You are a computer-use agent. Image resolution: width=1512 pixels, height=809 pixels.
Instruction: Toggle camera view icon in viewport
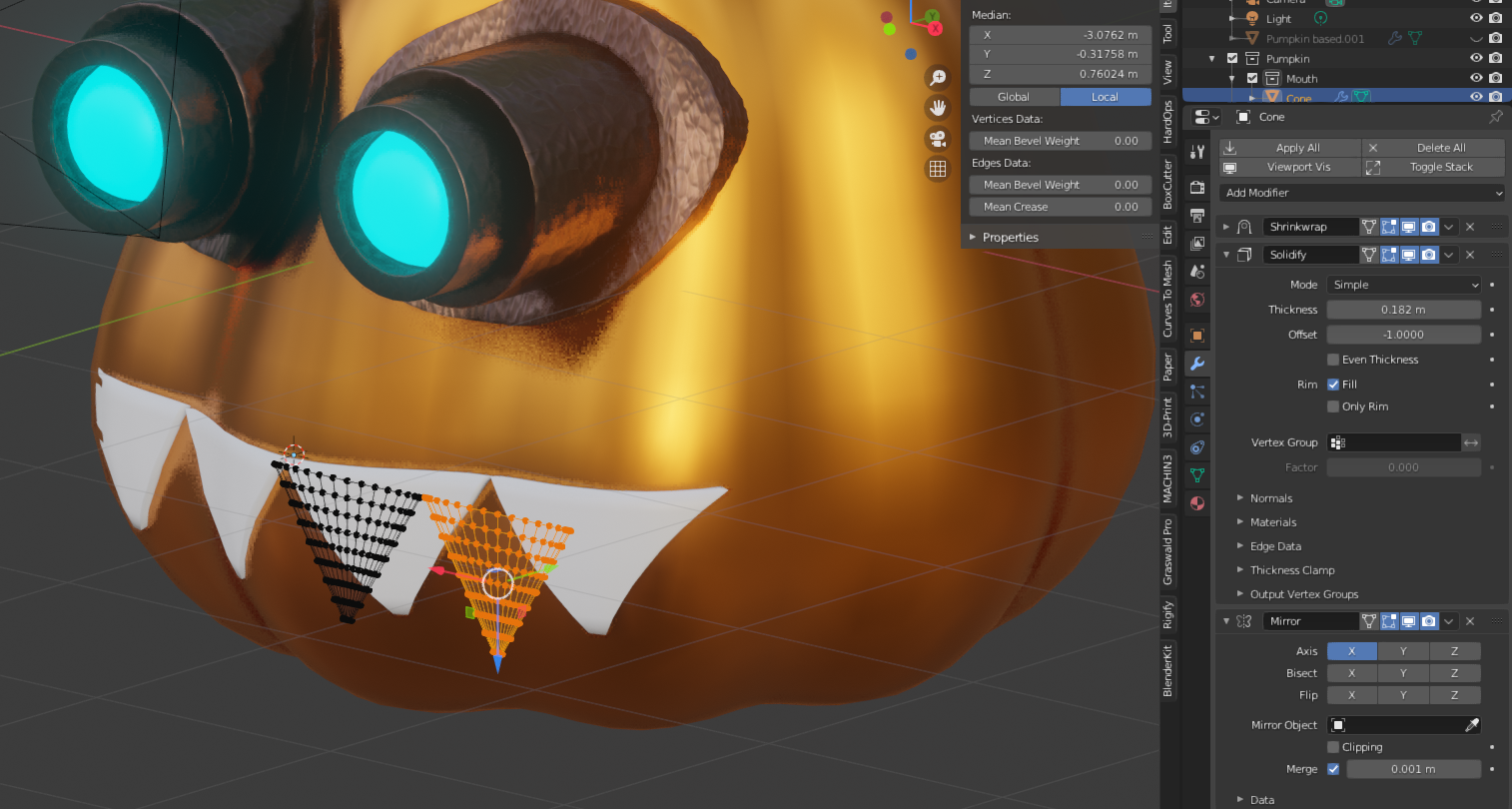pyautogui.click(x=938, y=138)
